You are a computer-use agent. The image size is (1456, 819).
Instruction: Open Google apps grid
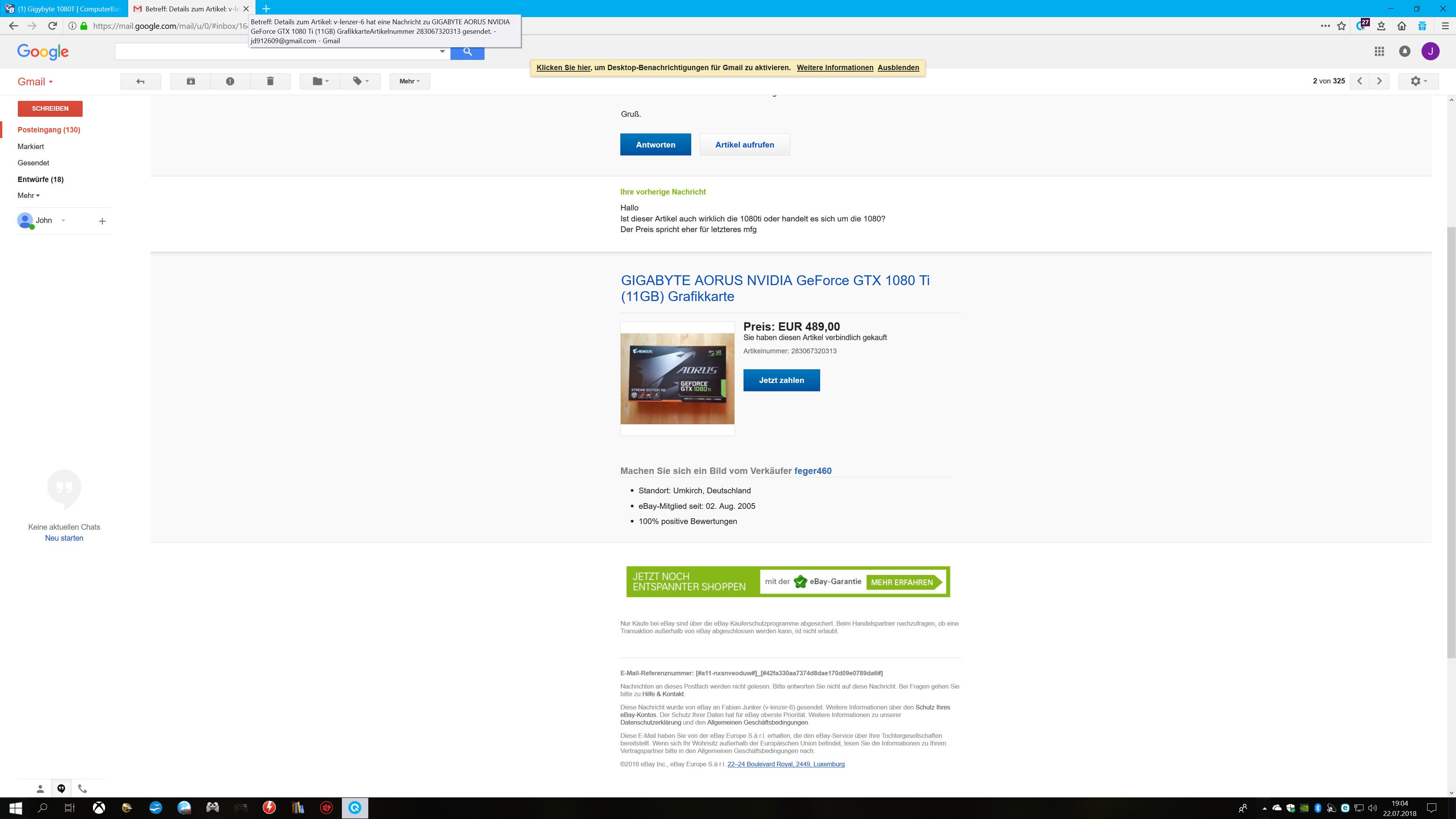coord(1379,52)
